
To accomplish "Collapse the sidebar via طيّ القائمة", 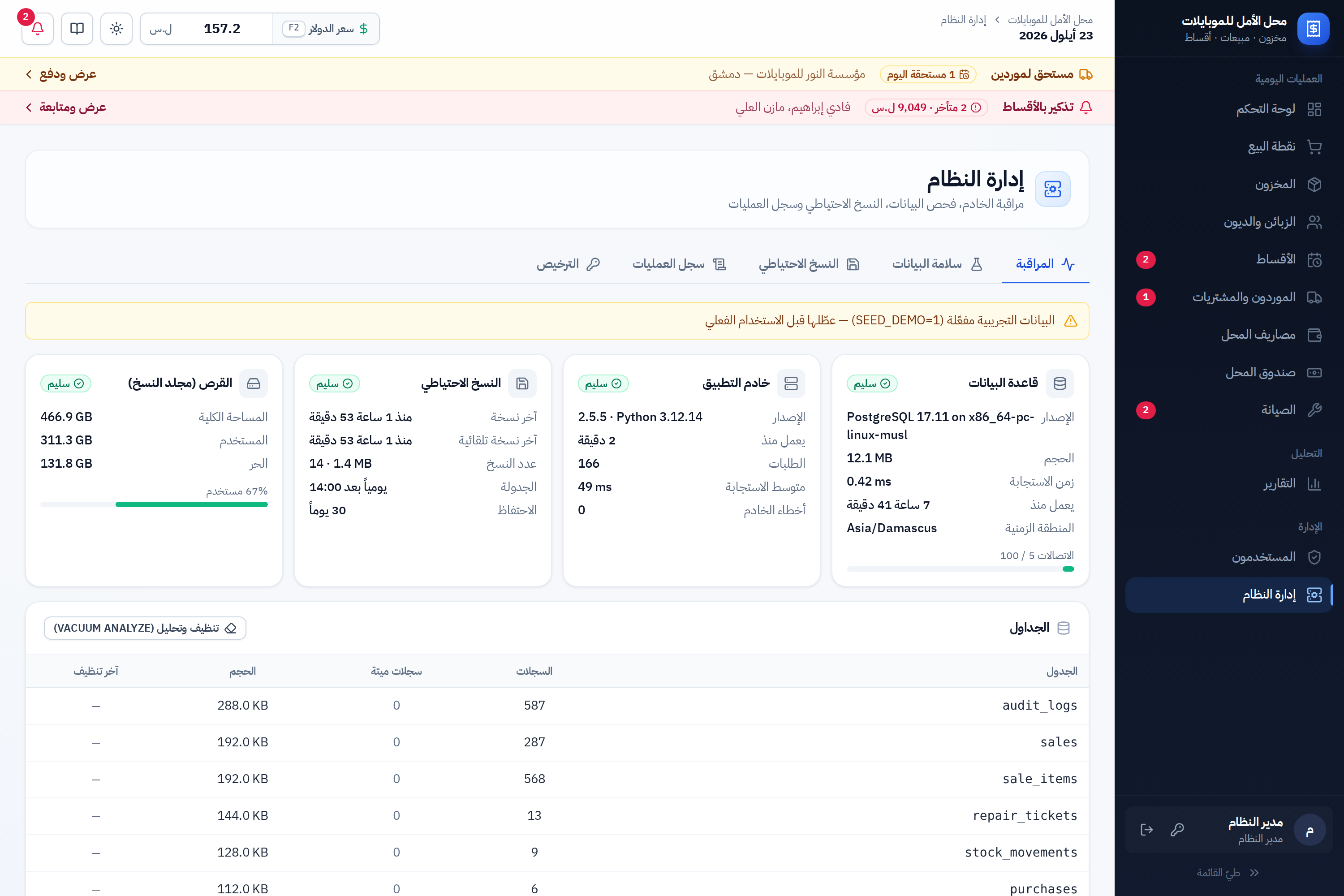I will point(1228,873).
